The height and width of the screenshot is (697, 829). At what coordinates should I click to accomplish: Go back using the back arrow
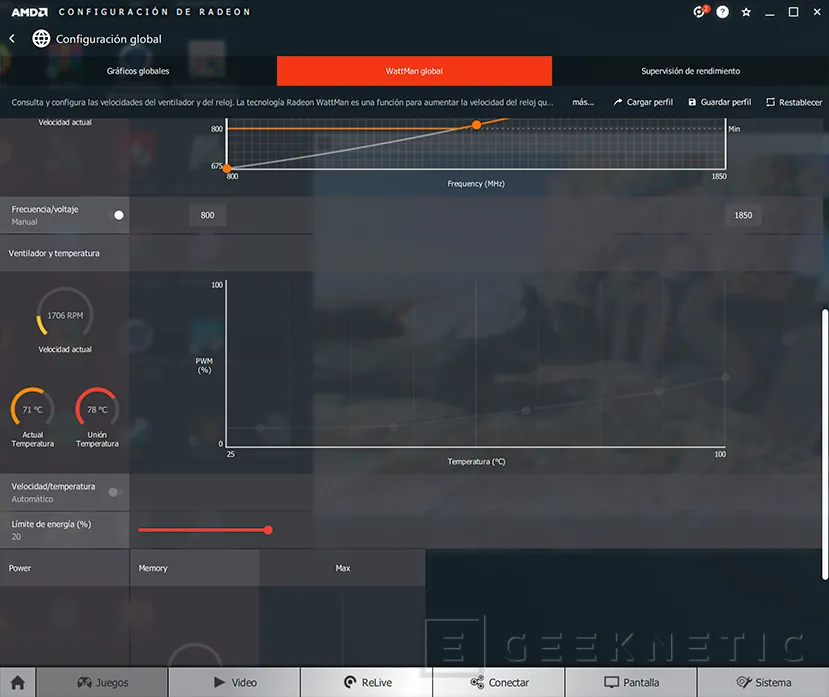click(12, 38)
